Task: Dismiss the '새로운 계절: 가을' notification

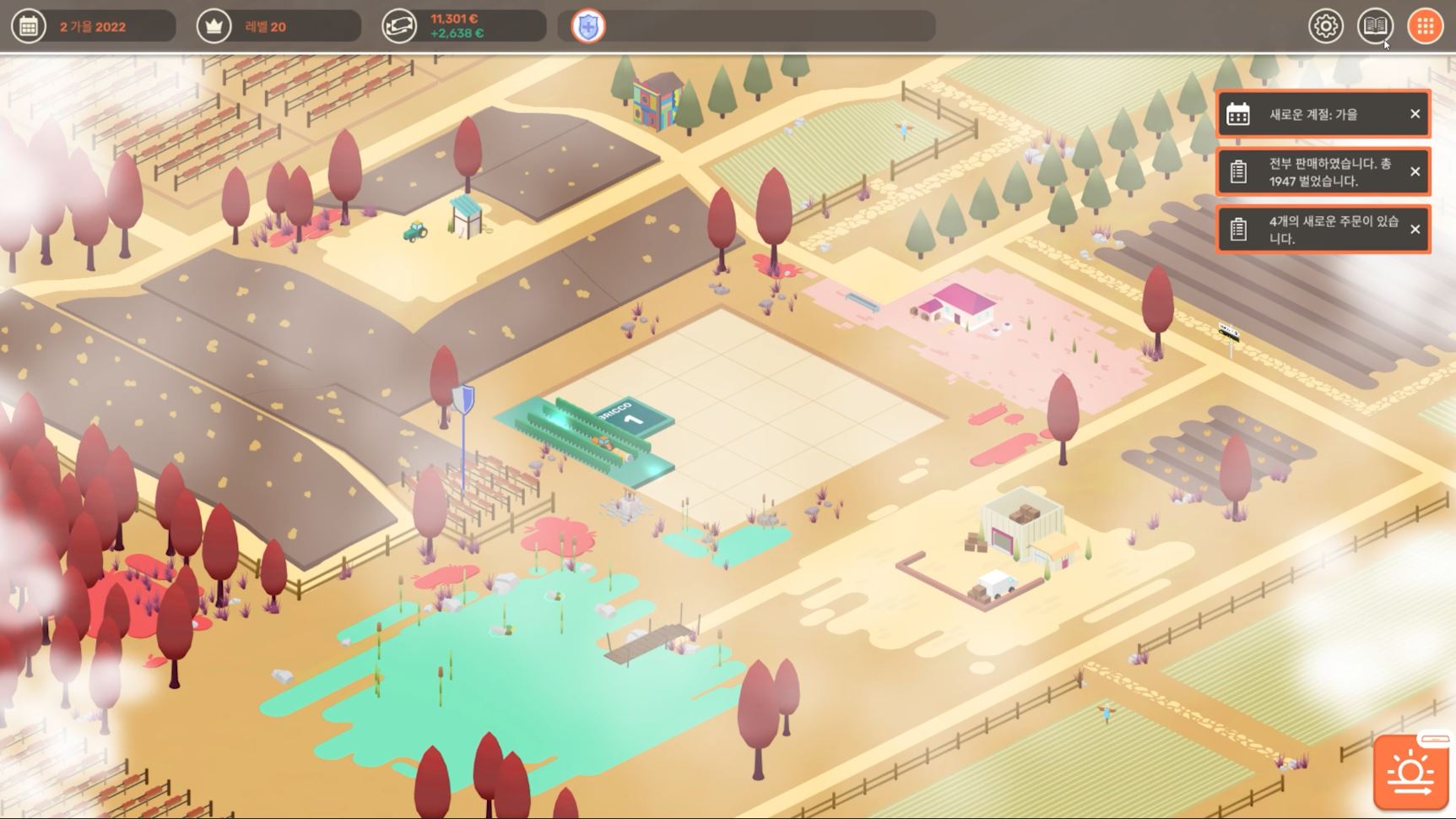Action: 1415,114
